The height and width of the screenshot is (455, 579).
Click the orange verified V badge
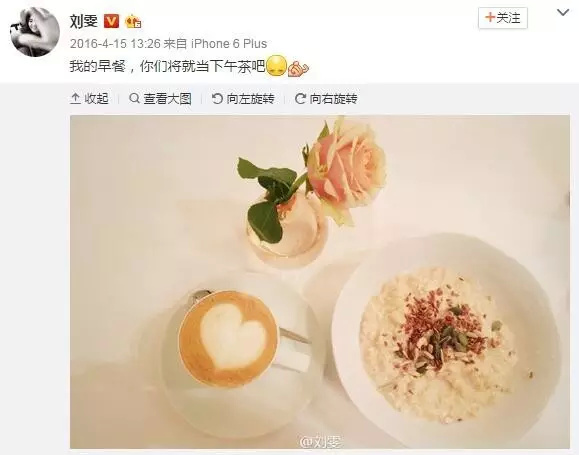point(111,21)
